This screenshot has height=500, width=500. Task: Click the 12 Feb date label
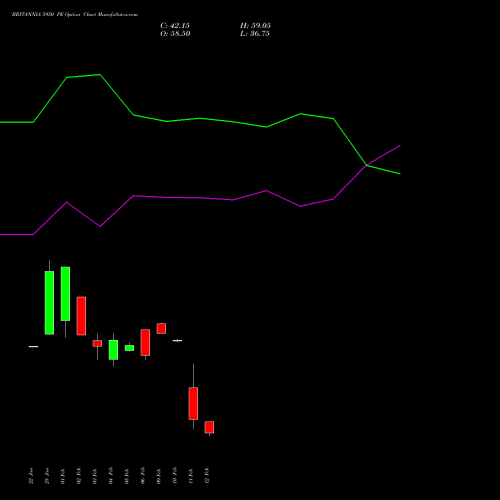click(x=207, y=476)
